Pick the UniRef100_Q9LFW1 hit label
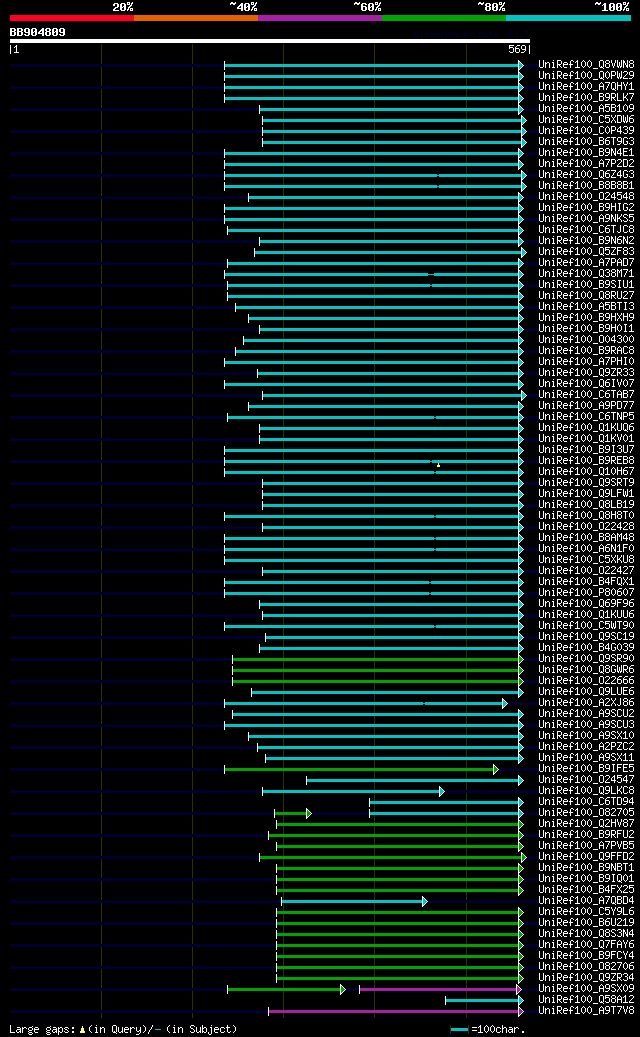 [586, 494]
